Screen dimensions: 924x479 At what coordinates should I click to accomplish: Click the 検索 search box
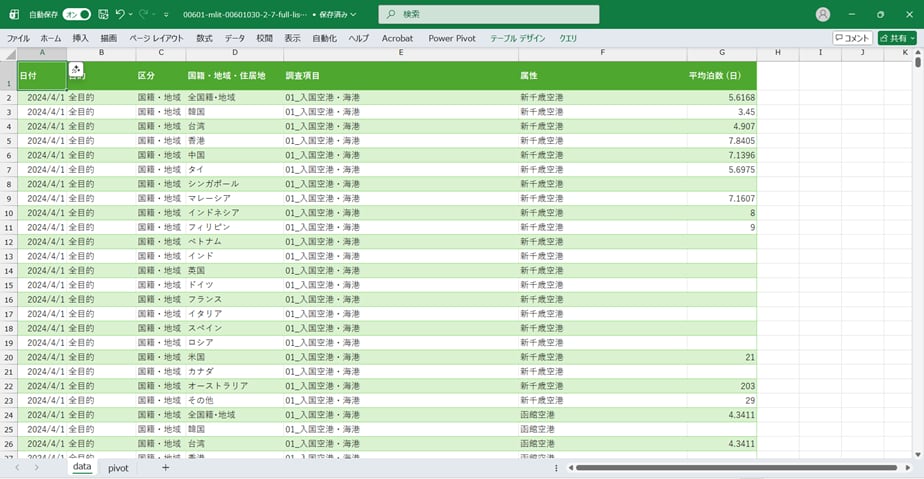(x=489, y=14)
